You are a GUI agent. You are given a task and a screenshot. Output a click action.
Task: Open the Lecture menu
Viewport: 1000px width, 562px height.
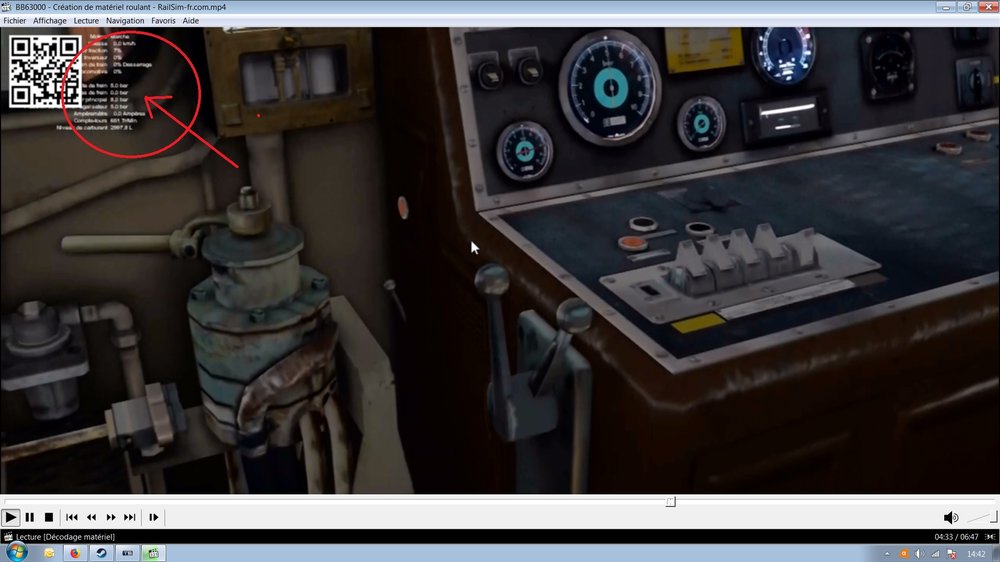coord(86,20)
